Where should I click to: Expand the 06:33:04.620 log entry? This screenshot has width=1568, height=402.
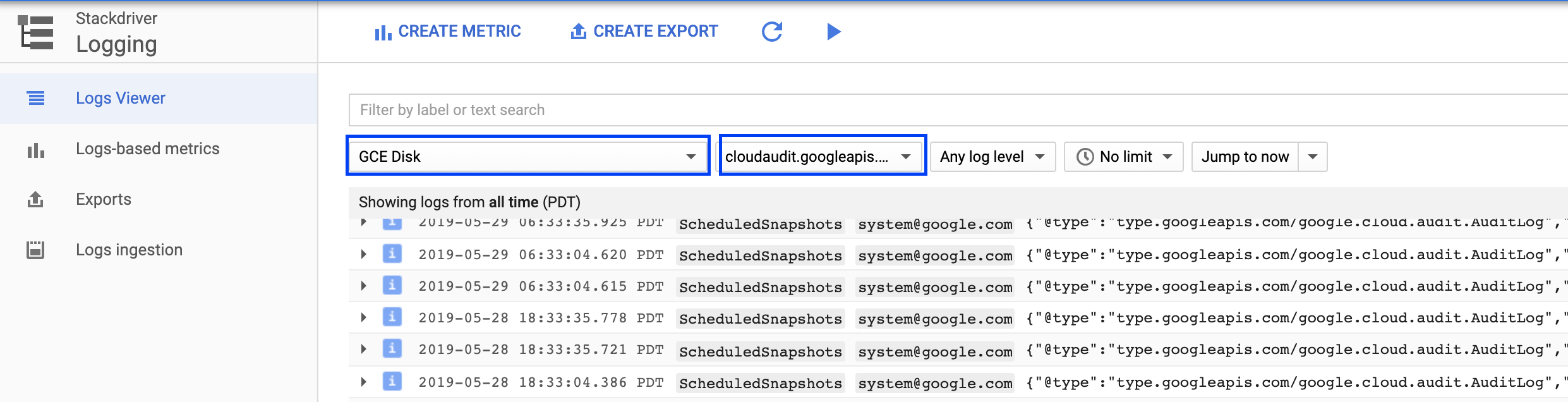(363, 254)
